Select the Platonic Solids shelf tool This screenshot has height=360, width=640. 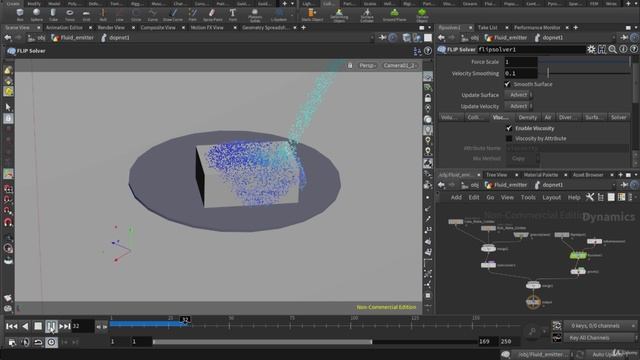pos(255,15)
